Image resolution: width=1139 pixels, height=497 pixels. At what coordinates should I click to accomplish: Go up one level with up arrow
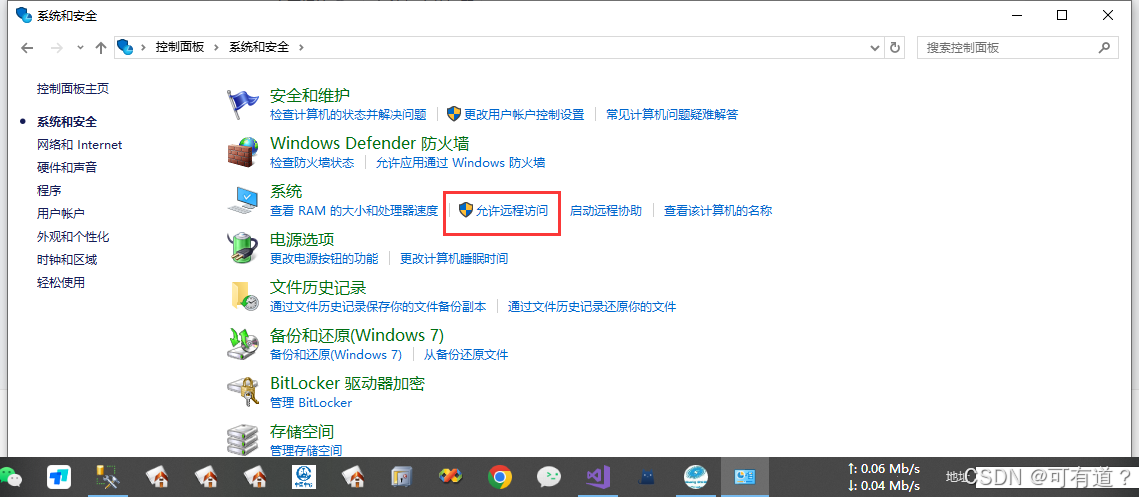[101, 48]
